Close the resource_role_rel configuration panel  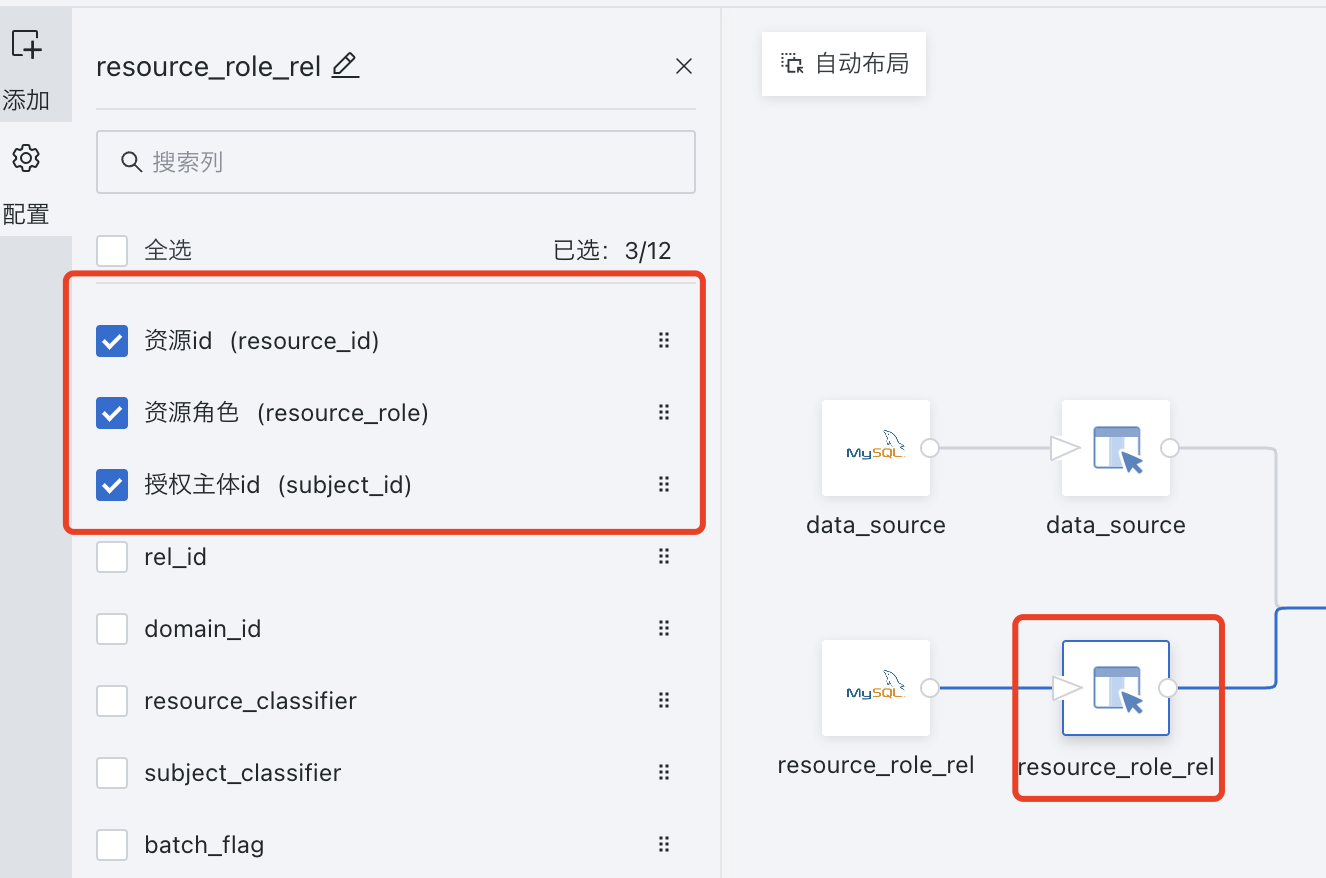[684, 66]
